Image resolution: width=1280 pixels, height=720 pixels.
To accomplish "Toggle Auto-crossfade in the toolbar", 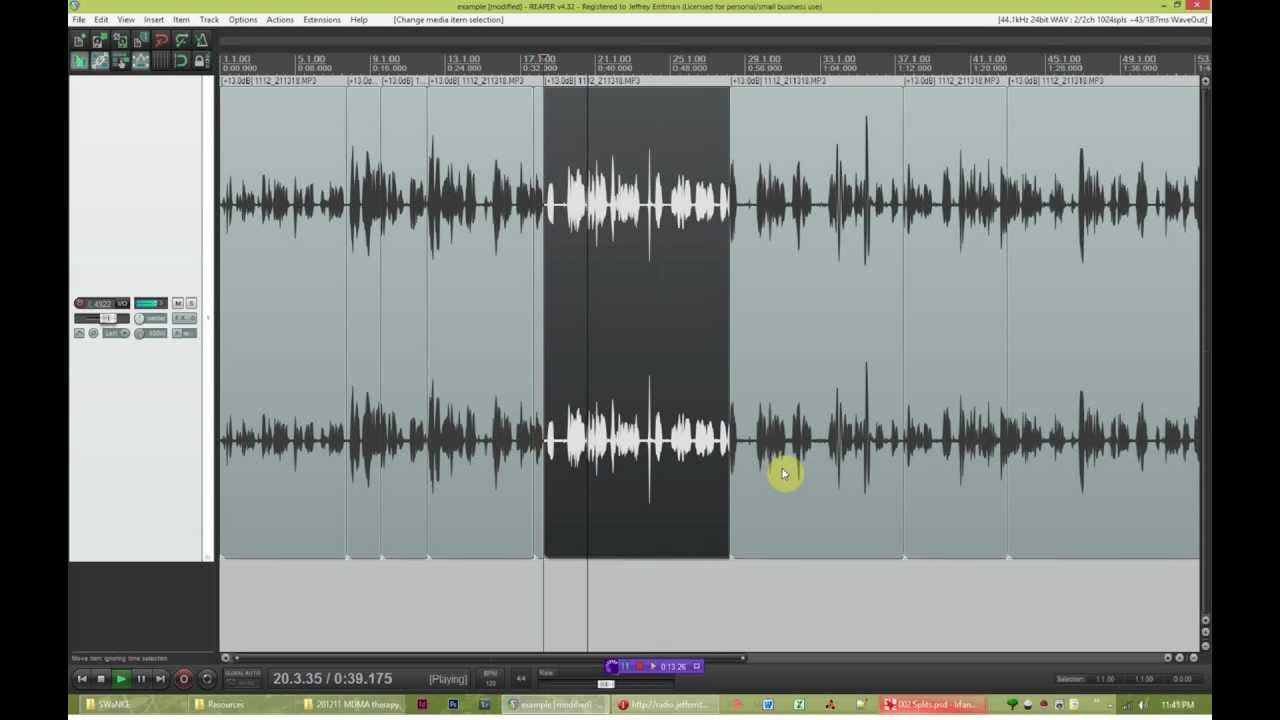I will point(79,61).
